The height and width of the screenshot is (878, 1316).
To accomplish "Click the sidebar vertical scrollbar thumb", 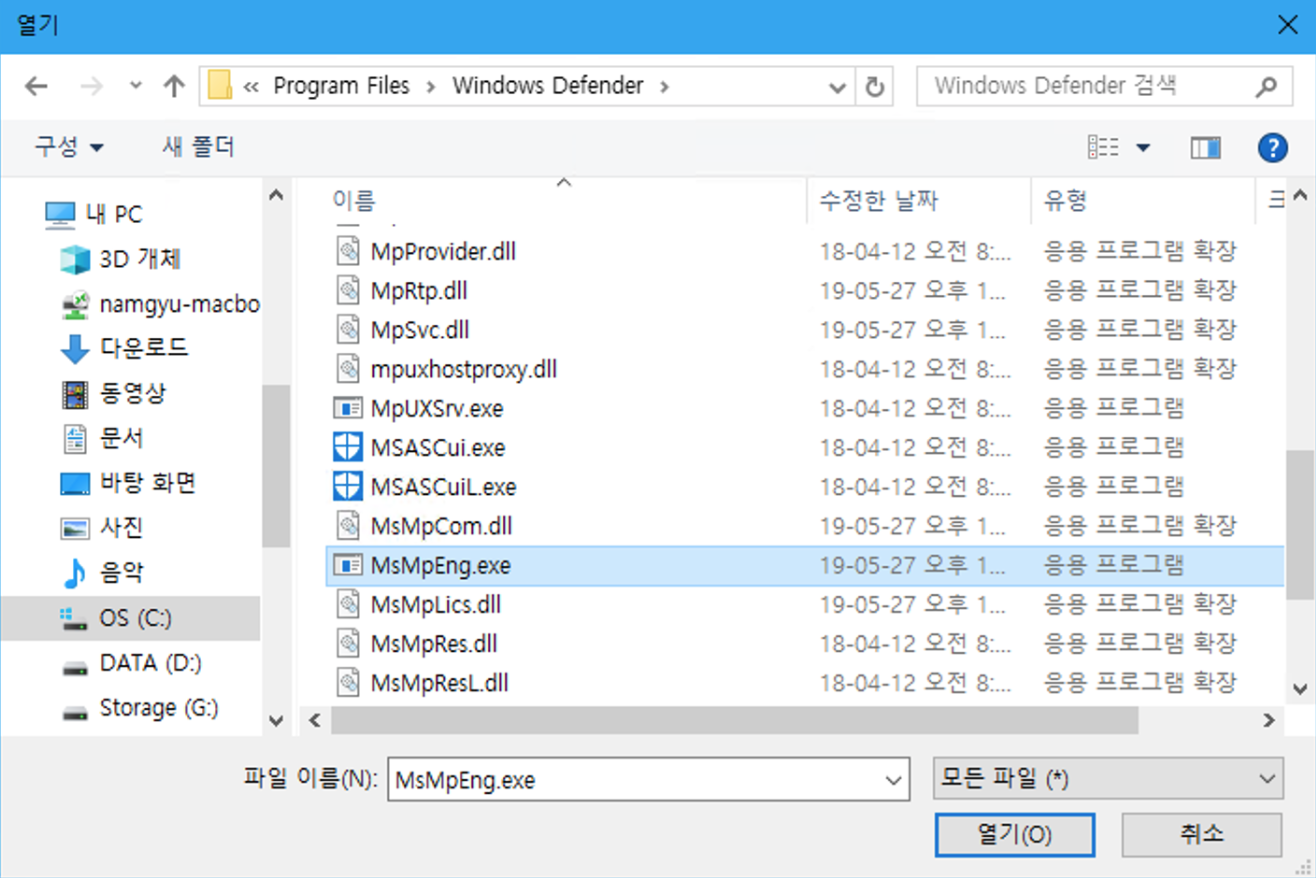I will pyautogui.click(x=276, y=467).
